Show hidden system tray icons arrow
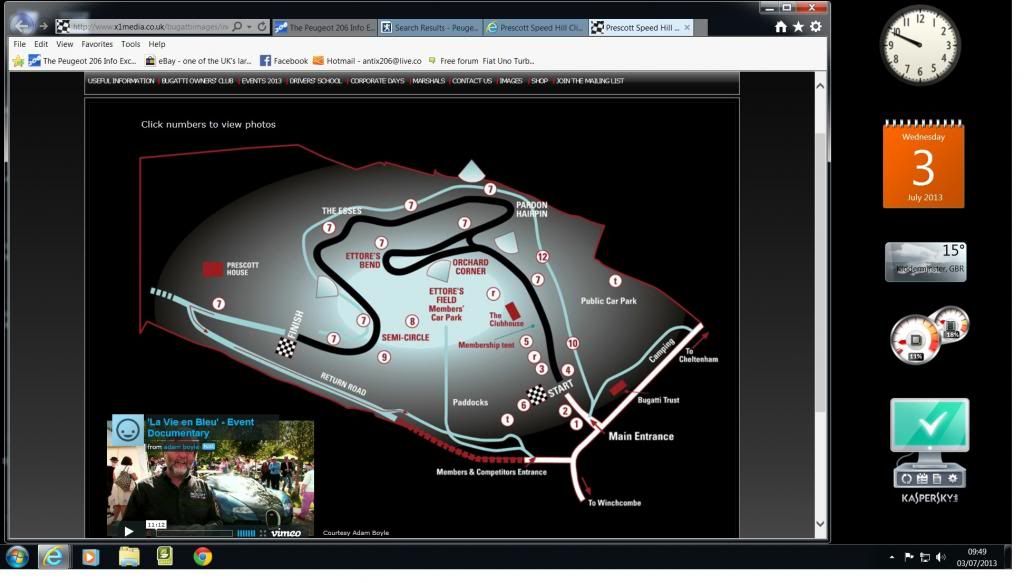Viewport: 1024px width, 583px height. 891,557
